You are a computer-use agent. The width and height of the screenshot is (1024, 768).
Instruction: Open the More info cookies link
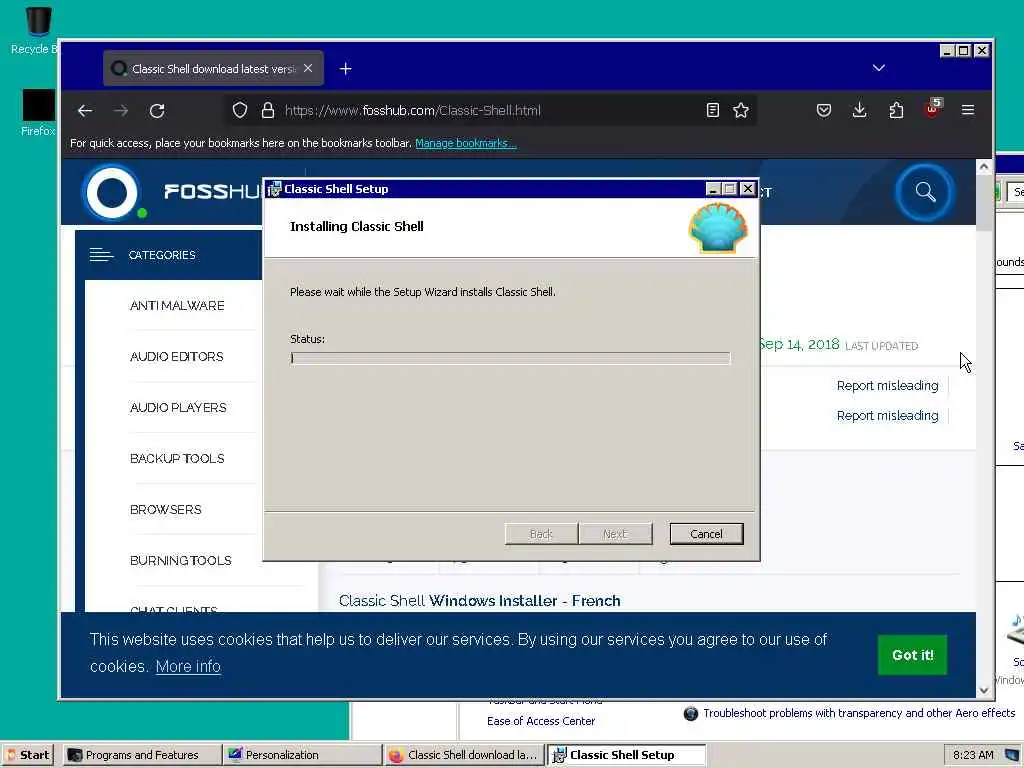coord(188,666)
